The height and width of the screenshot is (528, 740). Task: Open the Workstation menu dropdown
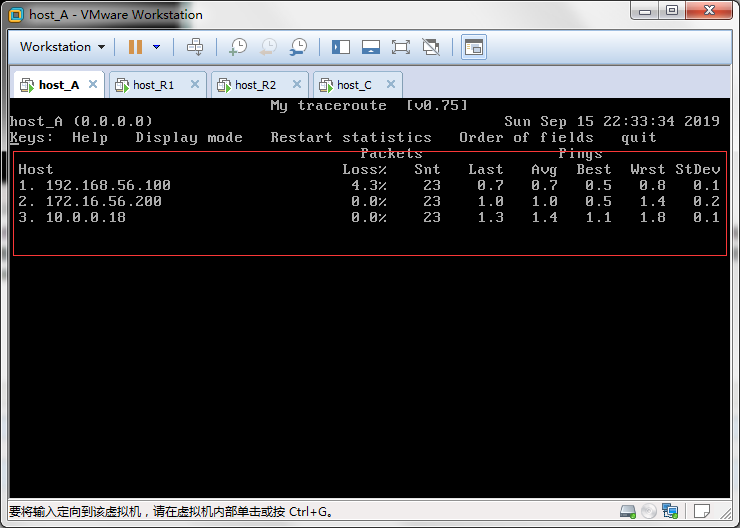coord(62,47)
